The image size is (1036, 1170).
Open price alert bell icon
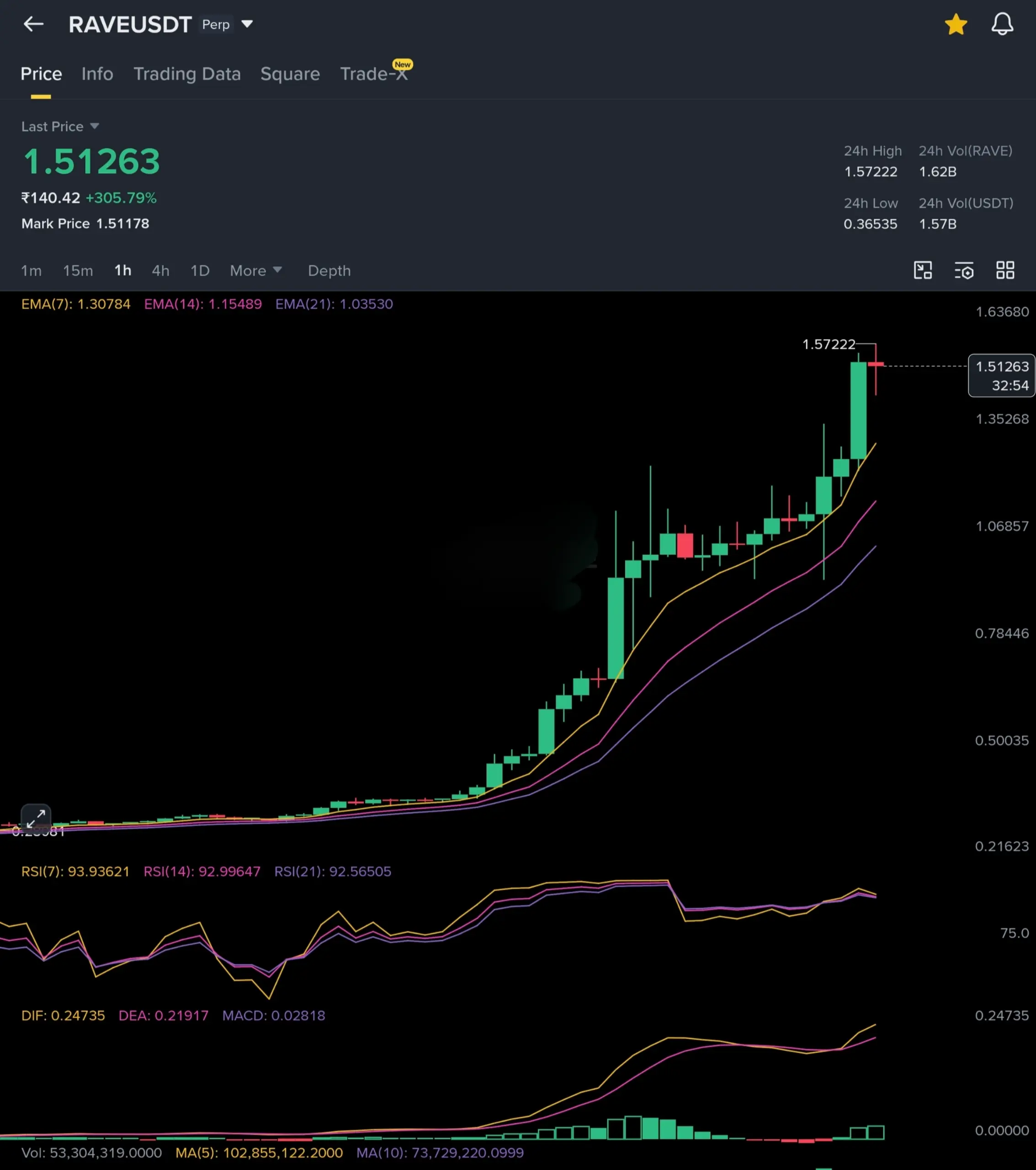(1002, 25)
